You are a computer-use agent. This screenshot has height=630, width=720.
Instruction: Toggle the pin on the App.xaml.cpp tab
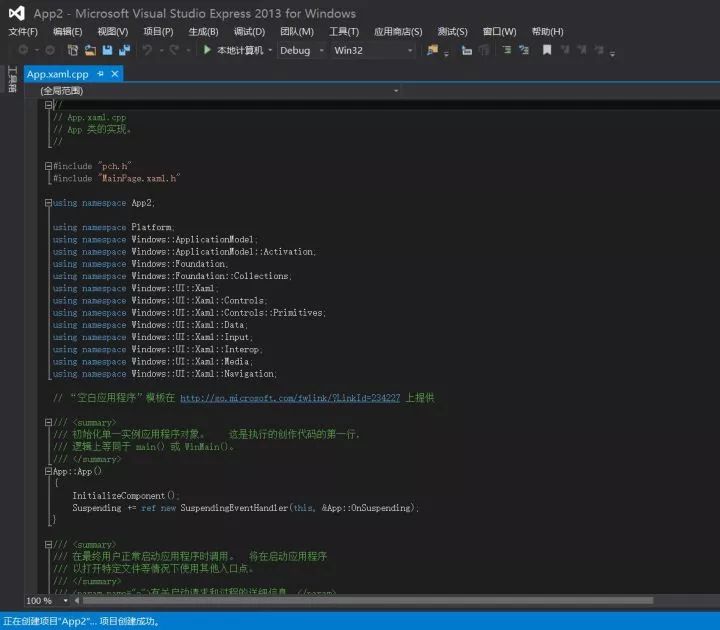(100, 74)
